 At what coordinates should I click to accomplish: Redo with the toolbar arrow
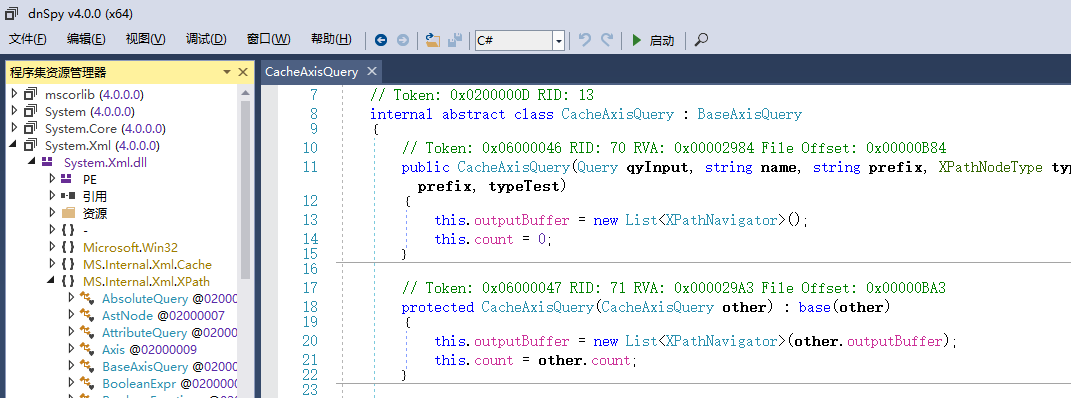tap(607, 40)
